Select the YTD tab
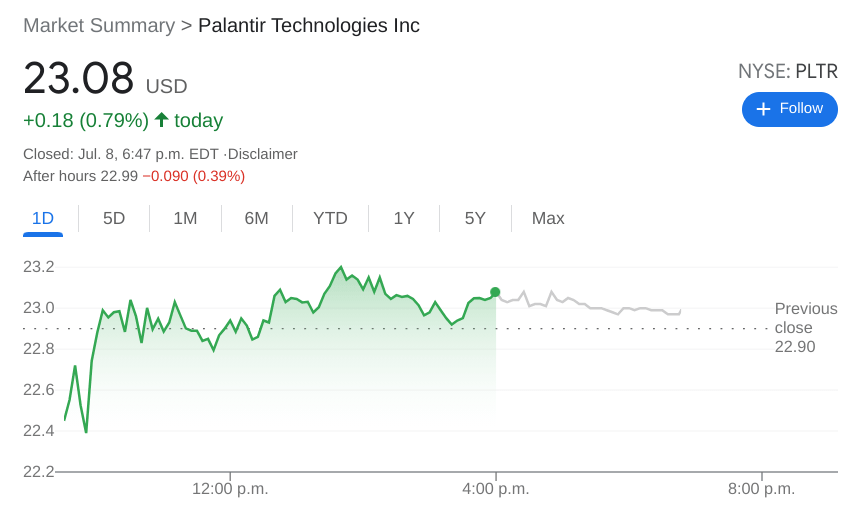This screenshot has height=514, width=863. click(x=330, y=218)
